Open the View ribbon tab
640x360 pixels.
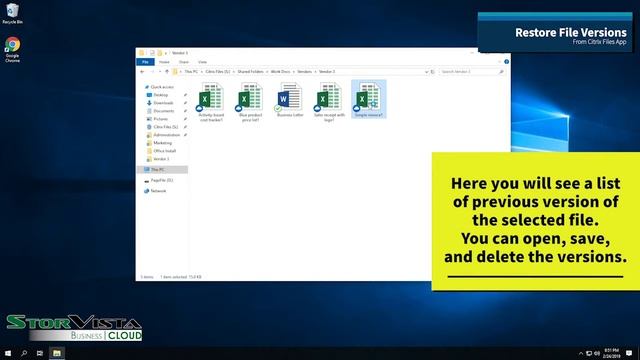[x=202, y=62]
